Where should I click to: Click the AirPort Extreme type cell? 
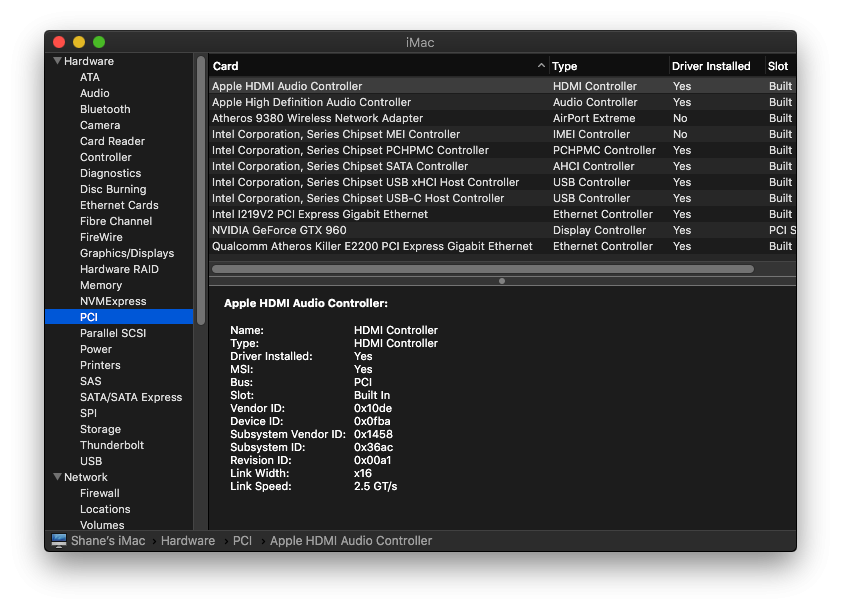tap(594, 118)
